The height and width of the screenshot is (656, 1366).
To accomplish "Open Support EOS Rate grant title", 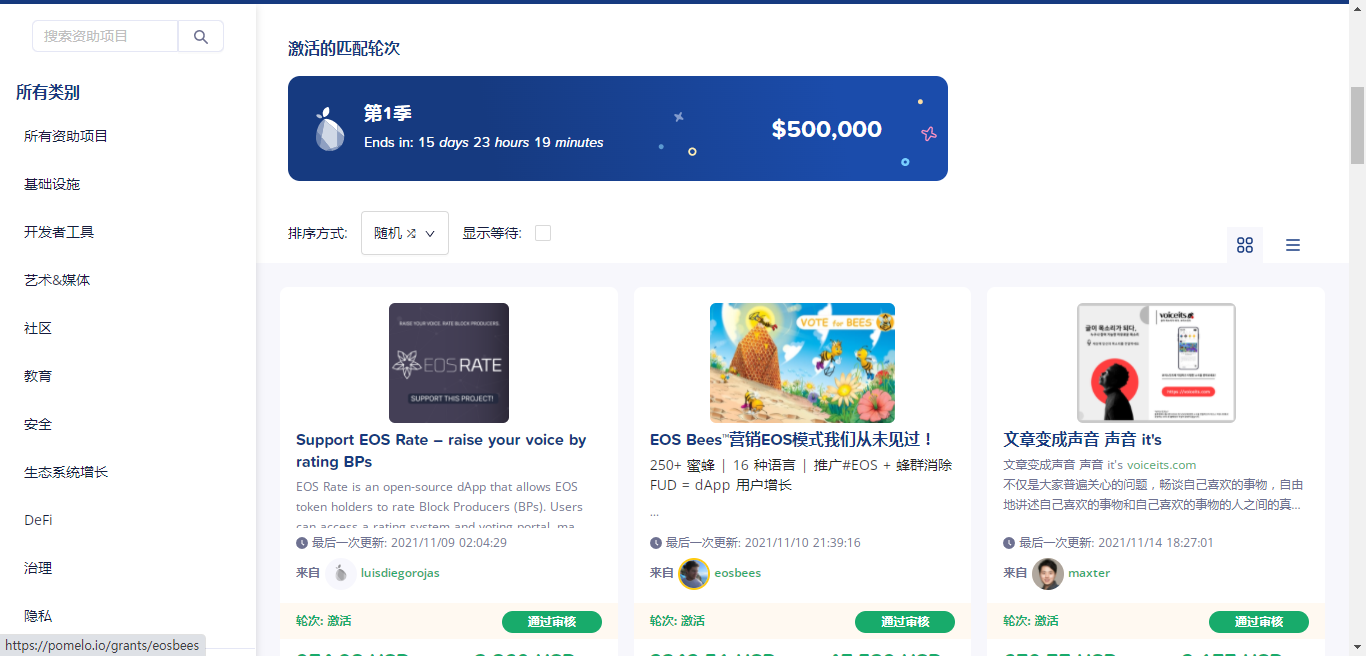I will pyautogui.click(x=441, y=451).
